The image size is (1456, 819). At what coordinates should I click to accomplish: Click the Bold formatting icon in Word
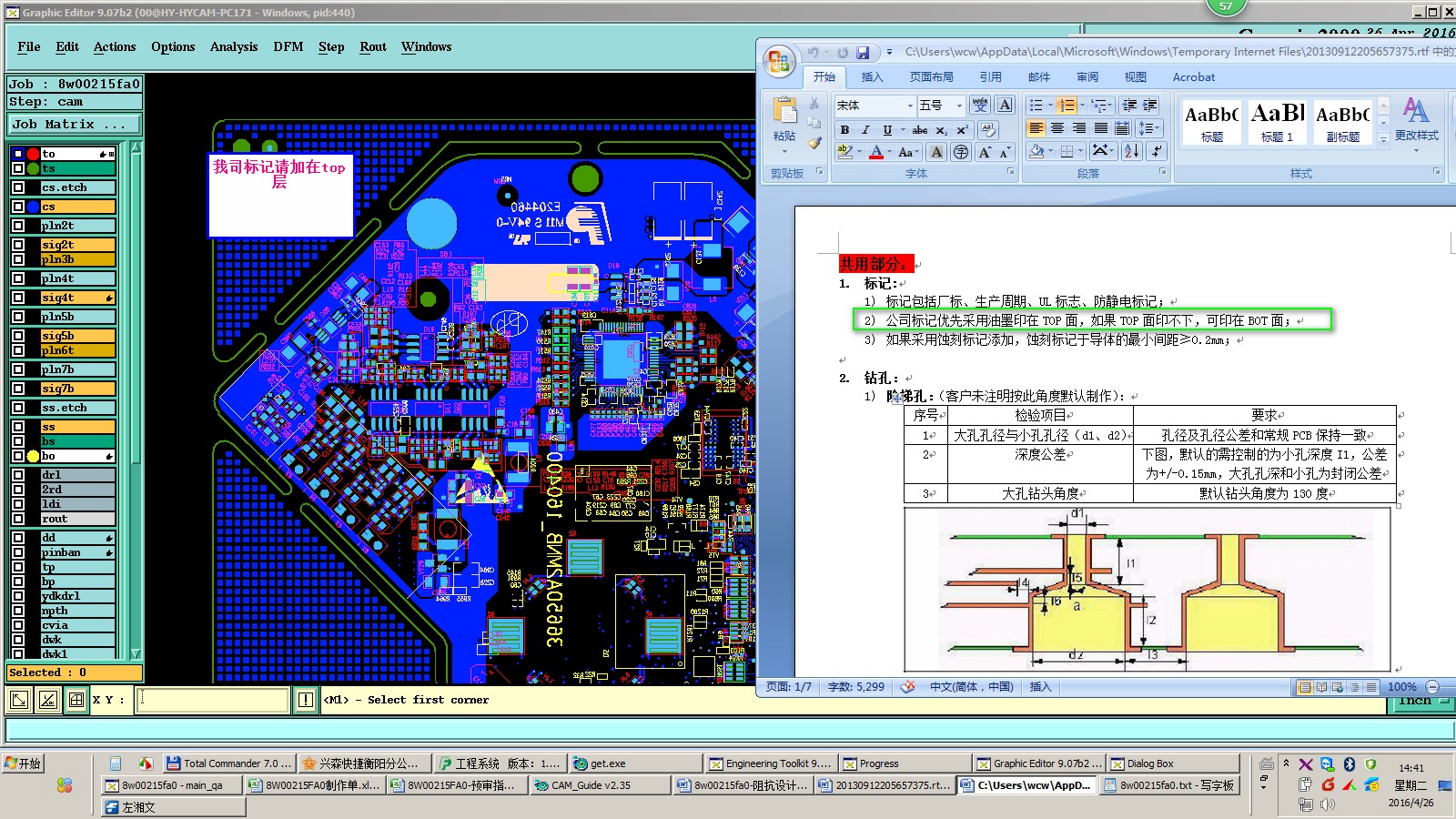845,130
